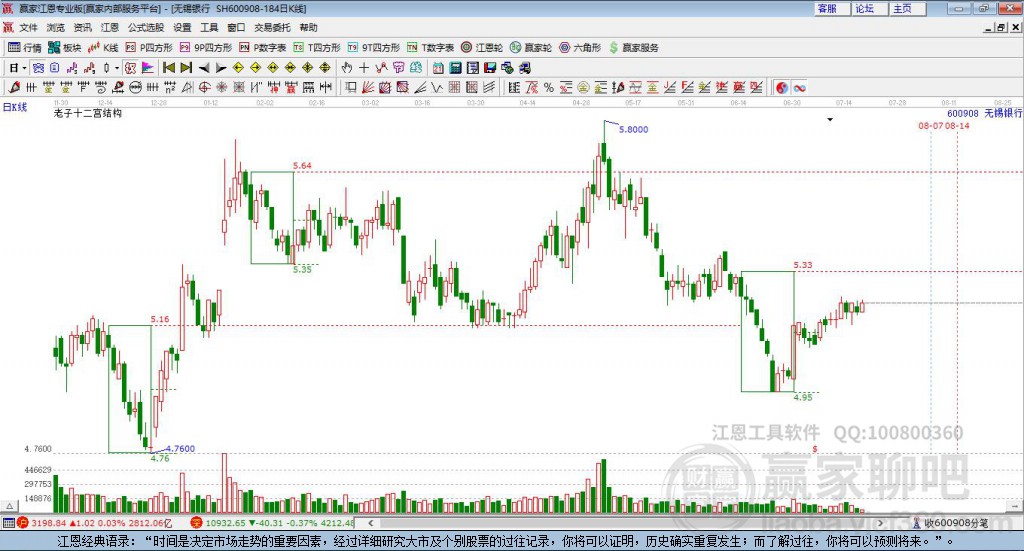Screen dimensions: 1024x551
Task: Click the 老子十二宫结构 indicator title
Action: tap(88, 113)
